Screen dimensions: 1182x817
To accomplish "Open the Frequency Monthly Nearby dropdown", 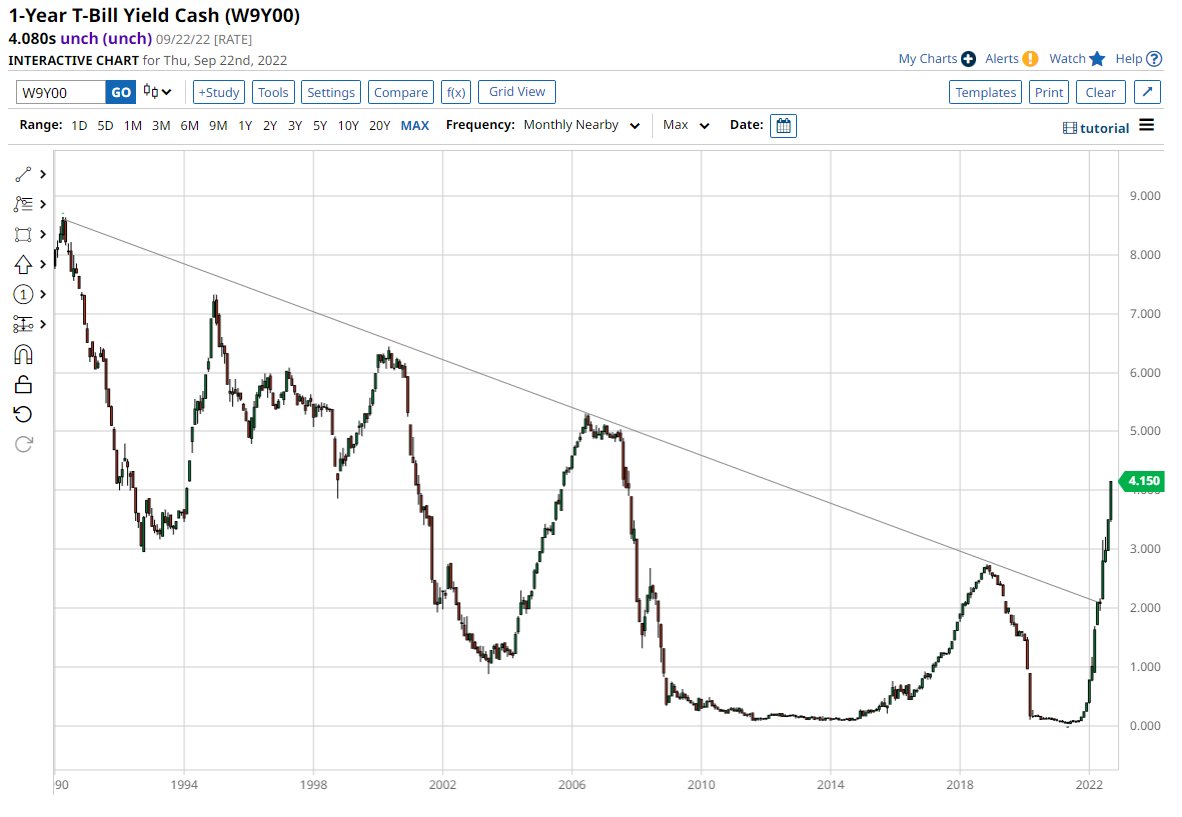I will click(582, 125).
